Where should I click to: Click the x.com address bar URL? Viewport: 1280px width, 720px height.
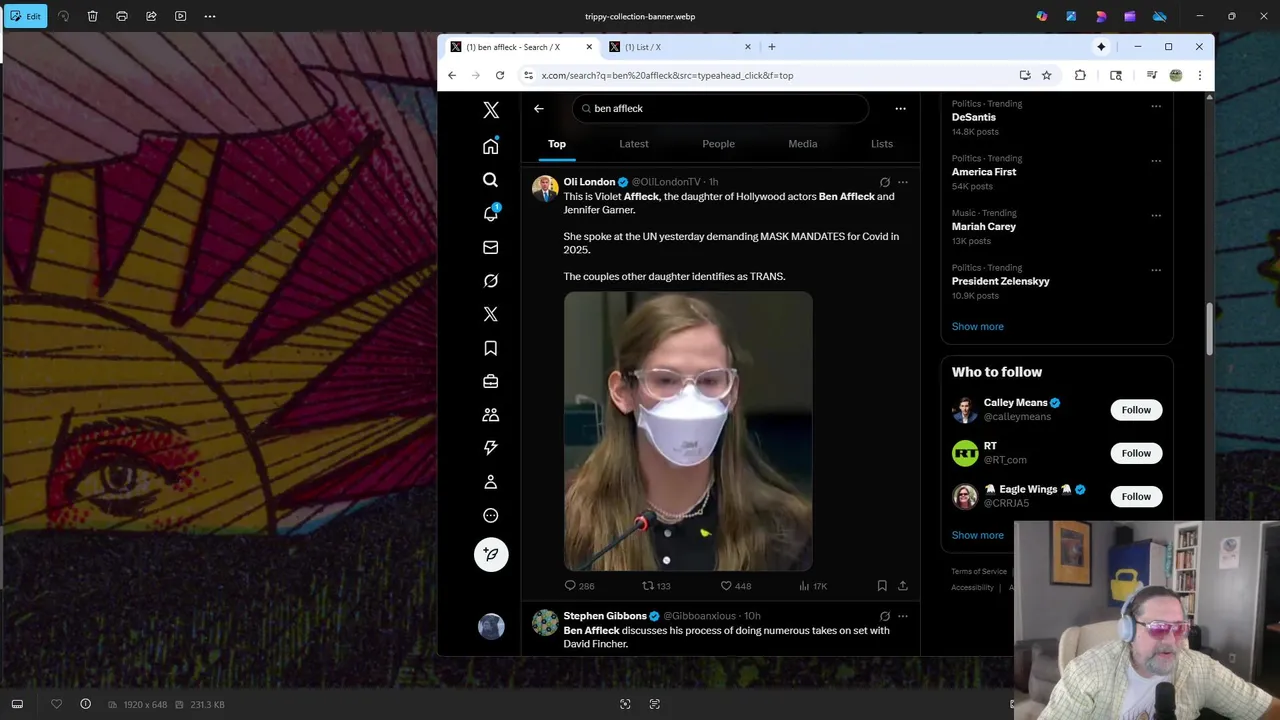pyautogui.click(x=667, y=75)
